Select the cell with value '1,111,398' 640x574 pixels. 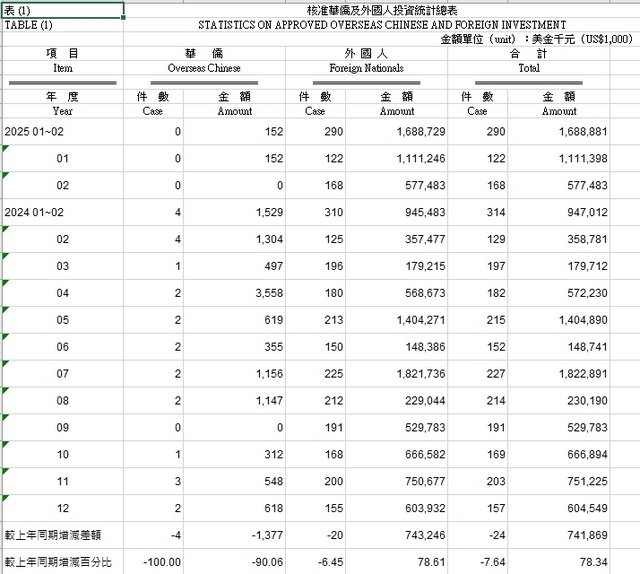pos(559,158)
